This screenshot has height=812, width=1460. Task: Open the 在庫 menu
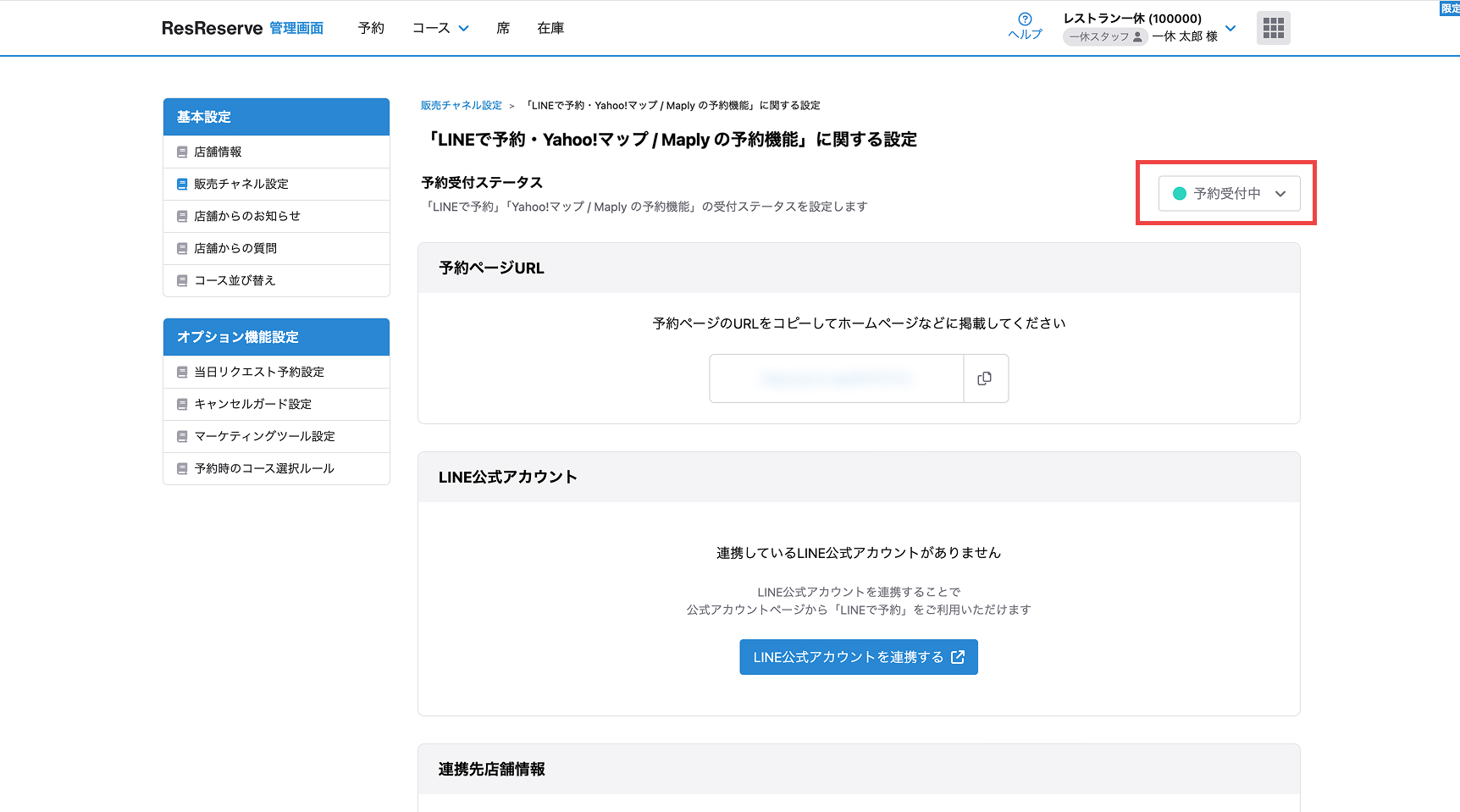click(550, 28)
